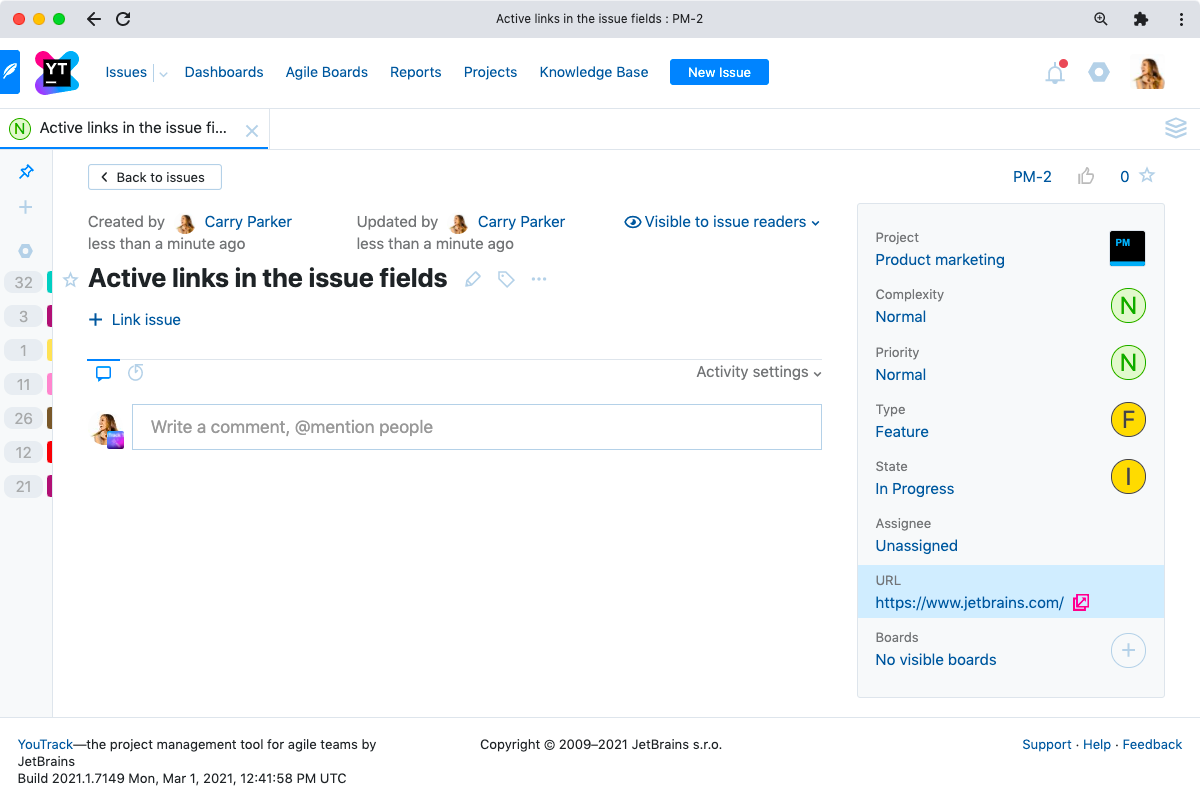Click the pin icon in sidebar
This screenshot has width=1200, height=800.
click(27, 172)
